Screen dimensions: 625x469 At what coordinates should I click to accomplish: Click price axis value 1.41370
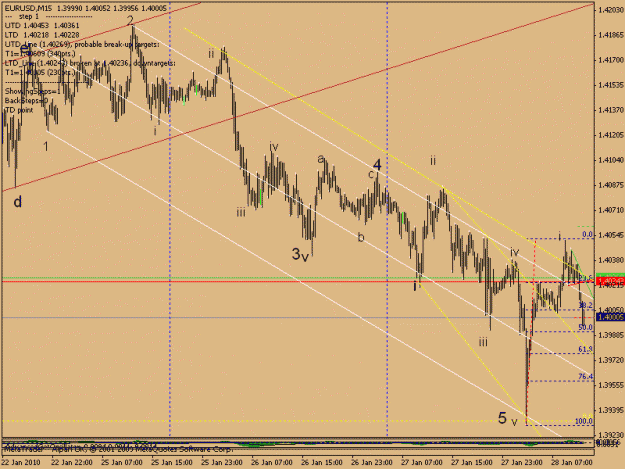[611, 110]
